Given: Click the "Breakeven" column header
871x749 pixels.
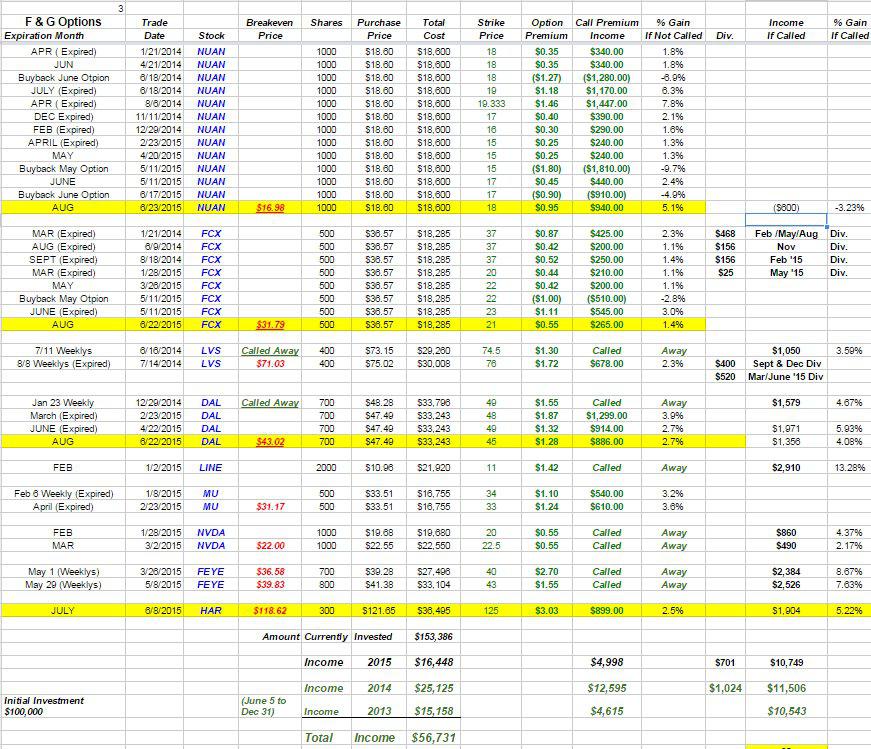Looking at the screenshot, I should tap(269, 22).
